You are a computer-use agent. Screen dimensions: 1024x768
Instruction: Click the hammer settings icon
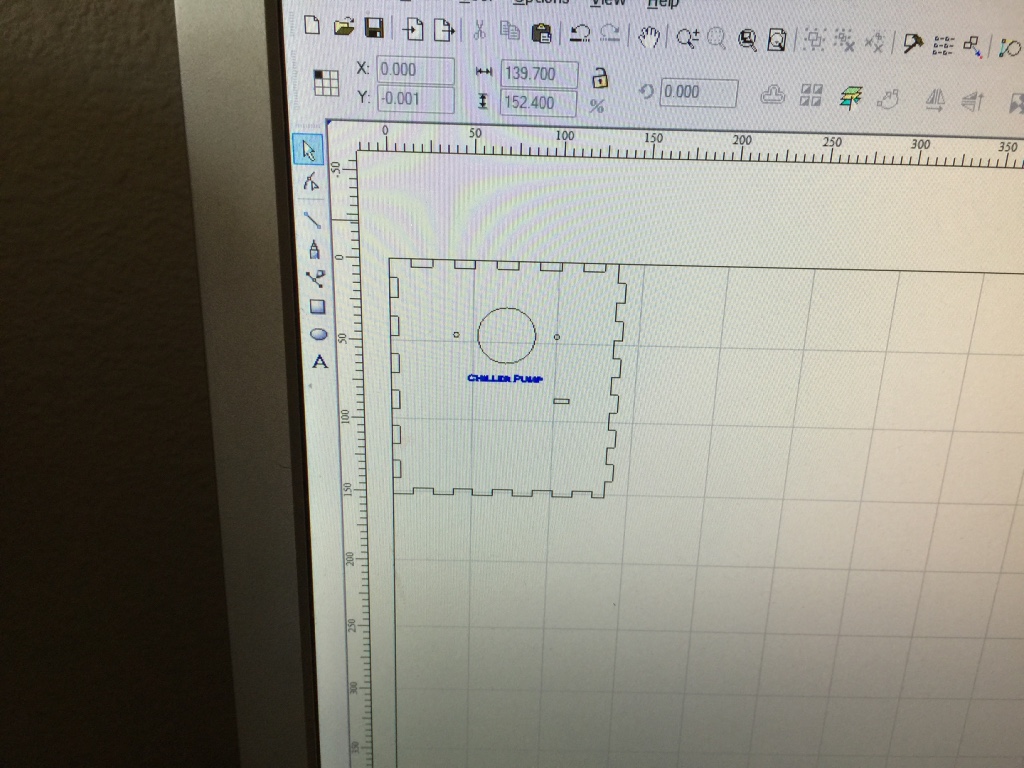click(912, 44)
